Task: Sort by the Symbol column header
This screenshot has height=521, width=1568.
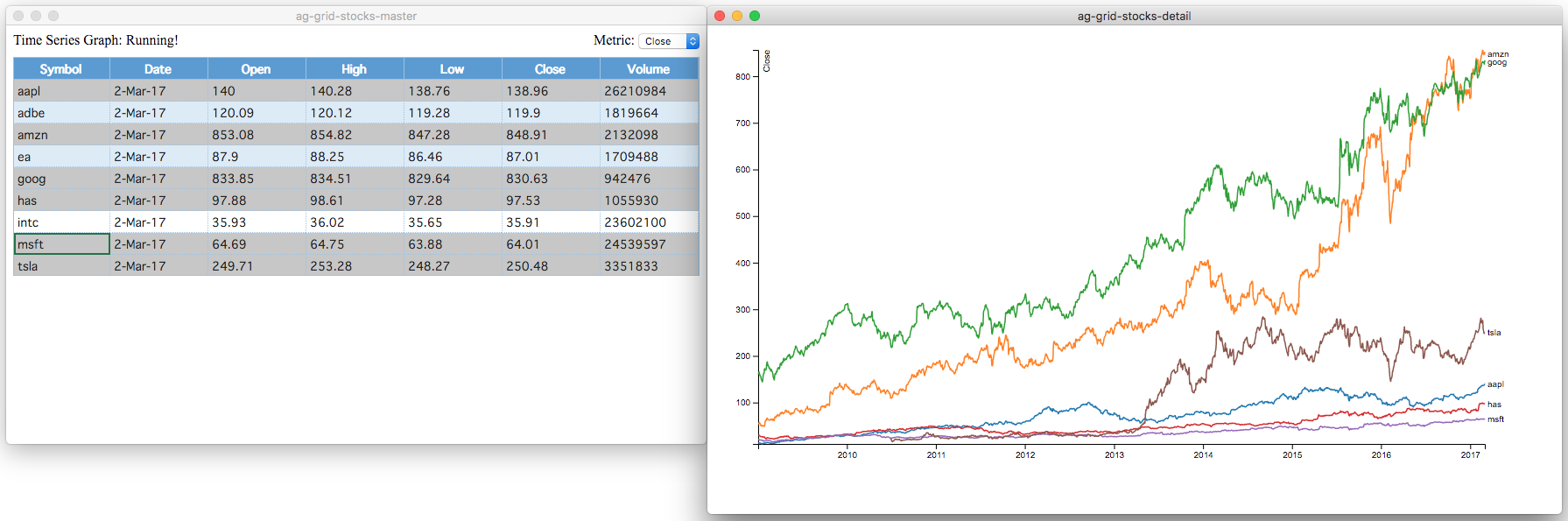Action: [x=61, y=69]
